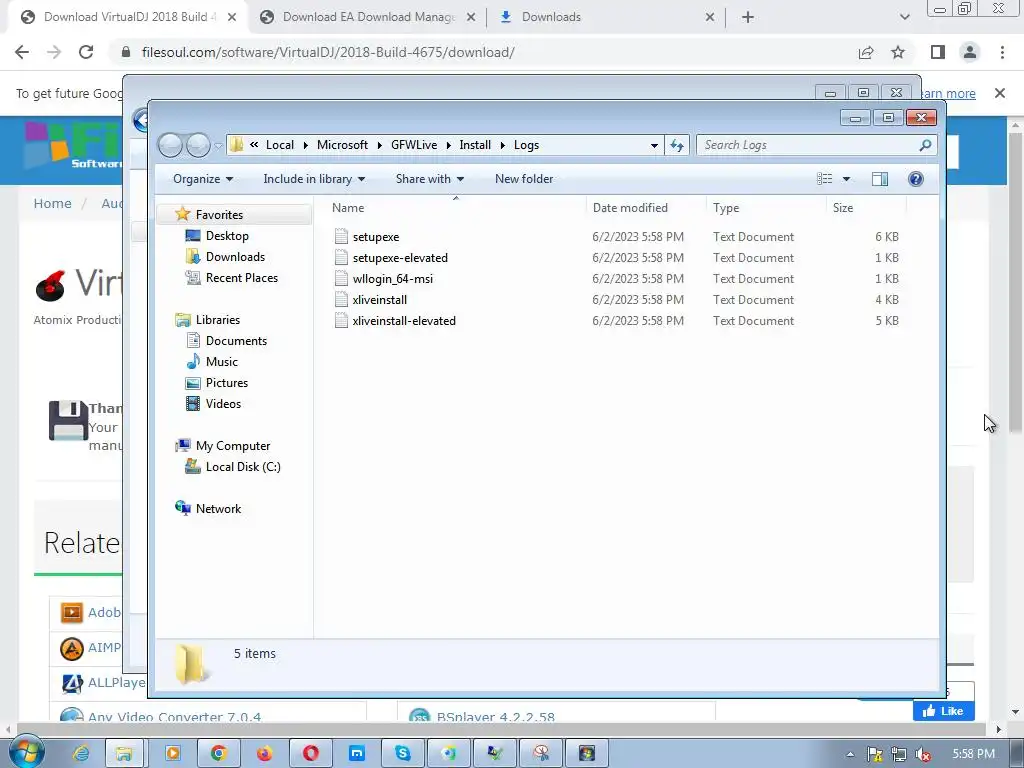Select Network in navigation pane
This screenshot has width=1024, height=768.
point(218,508)
